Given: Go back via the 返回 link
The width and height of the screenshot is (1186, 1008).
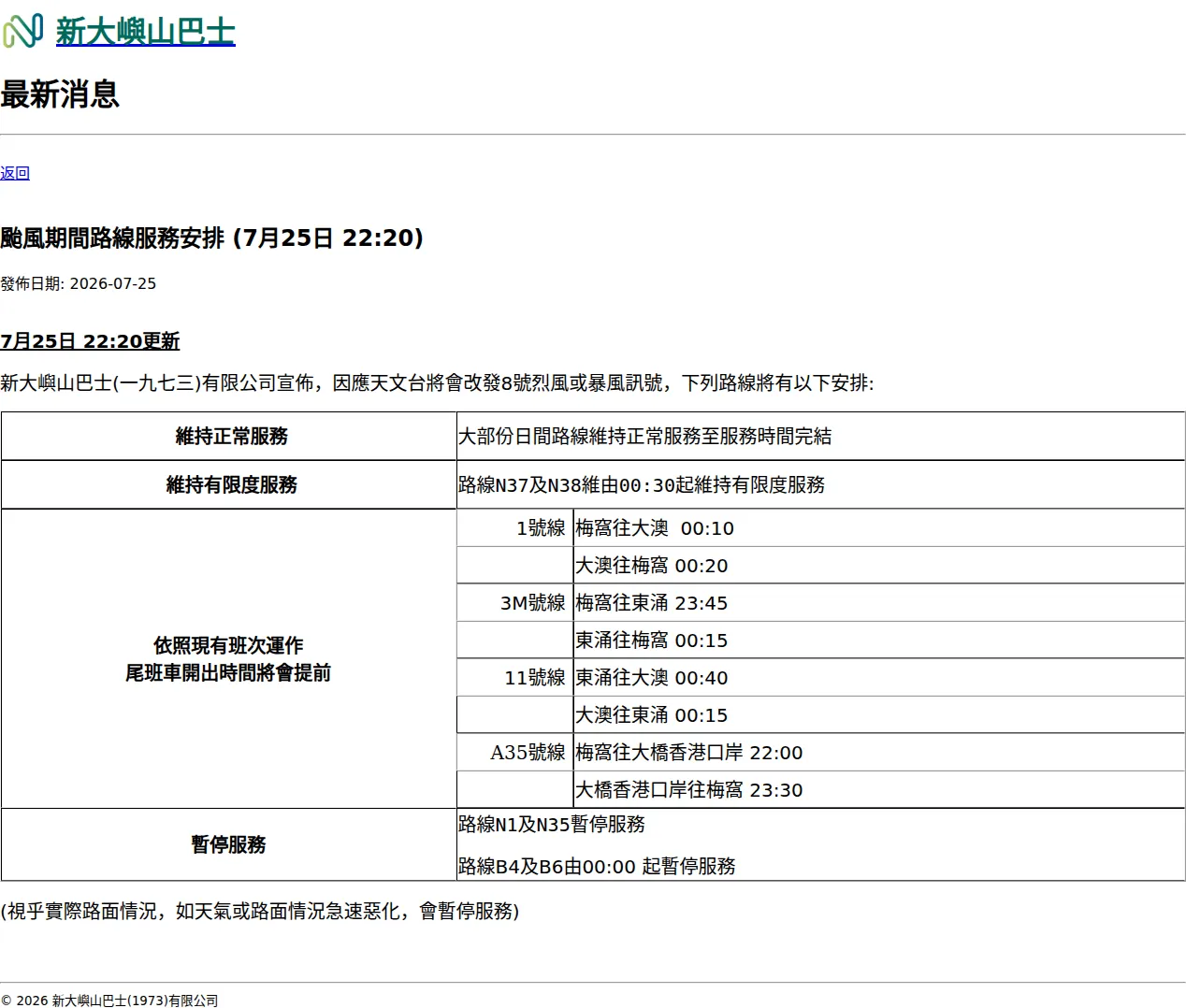Looking at the screenshot, I should coord(15,173).
